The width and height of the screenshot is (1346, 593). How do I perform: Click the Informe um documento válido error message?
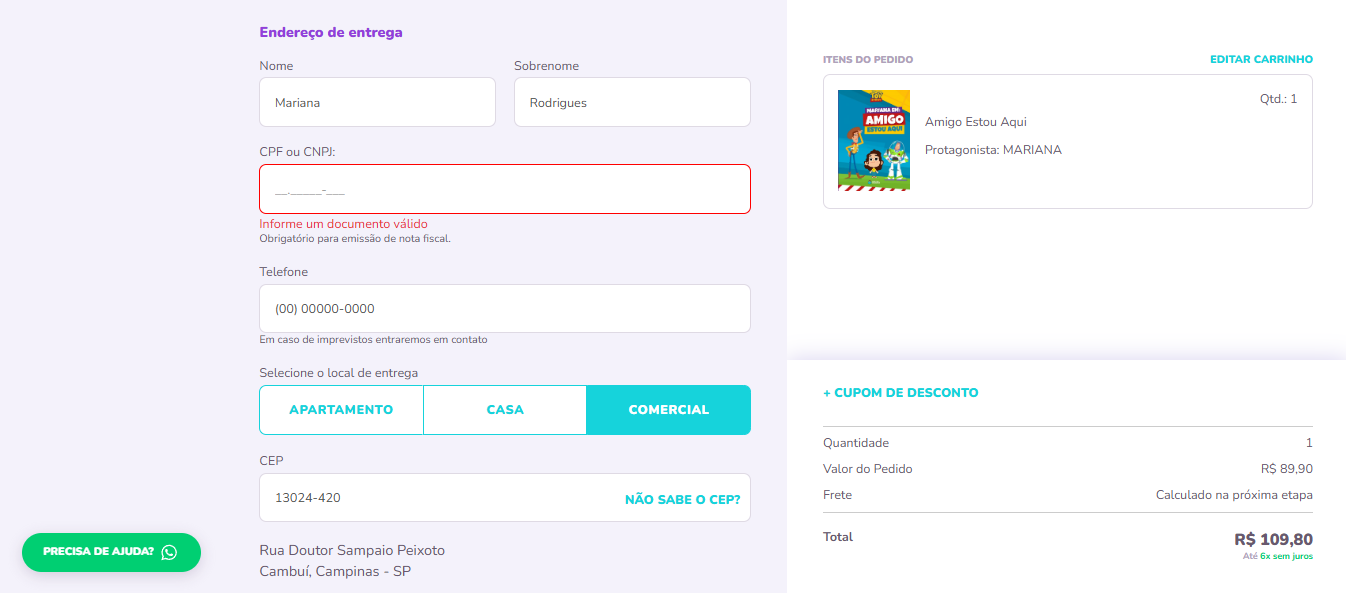[x=343, y=224]
